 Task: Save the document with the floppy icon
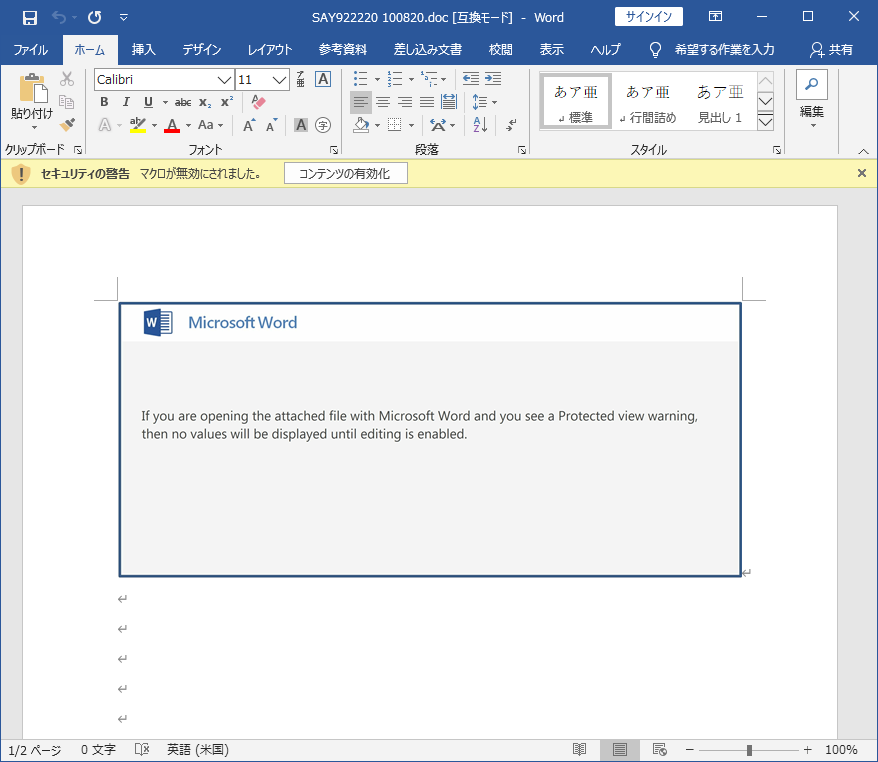(30, 17)
